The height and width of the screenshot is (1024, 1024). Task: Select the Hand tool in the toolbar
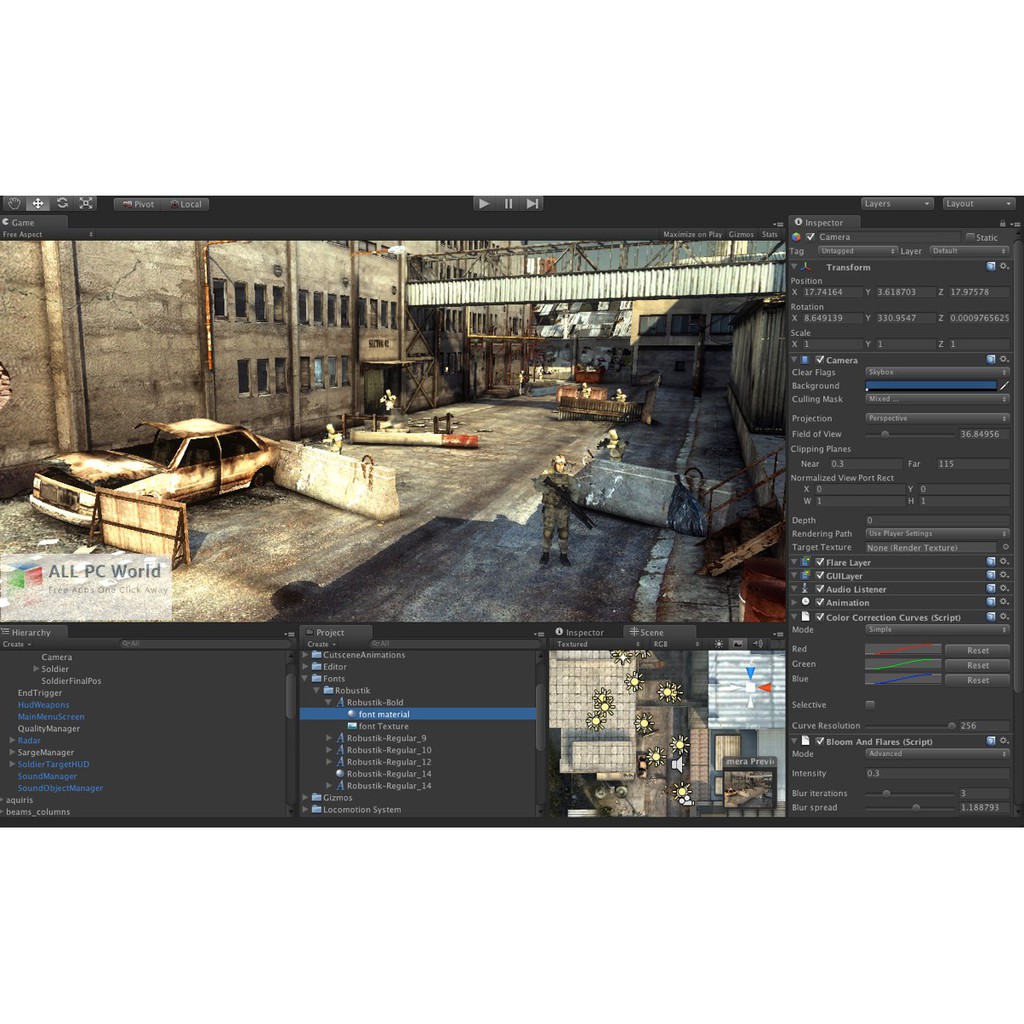click(x=14, y=203)
